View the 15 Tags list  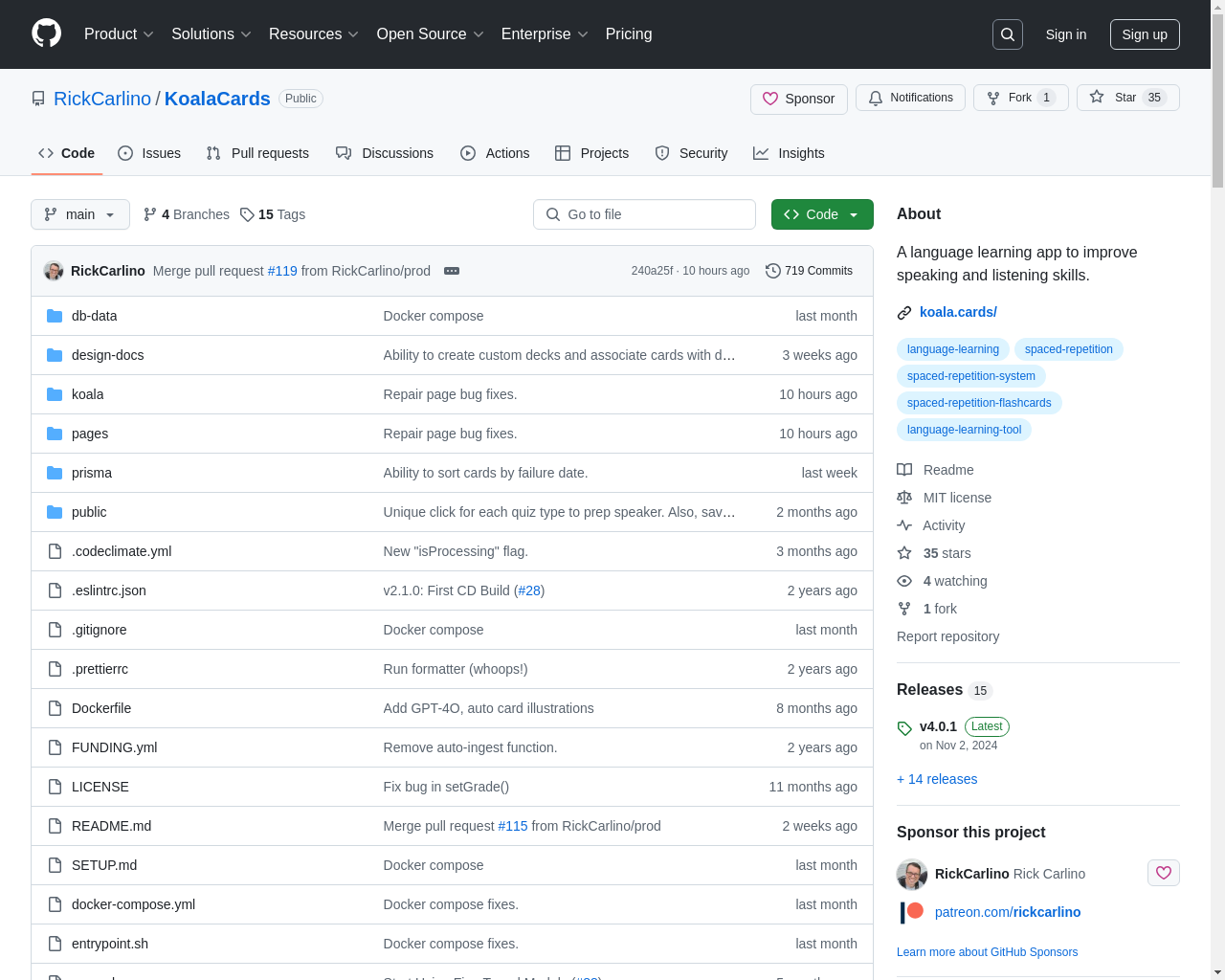pos(273,214)
